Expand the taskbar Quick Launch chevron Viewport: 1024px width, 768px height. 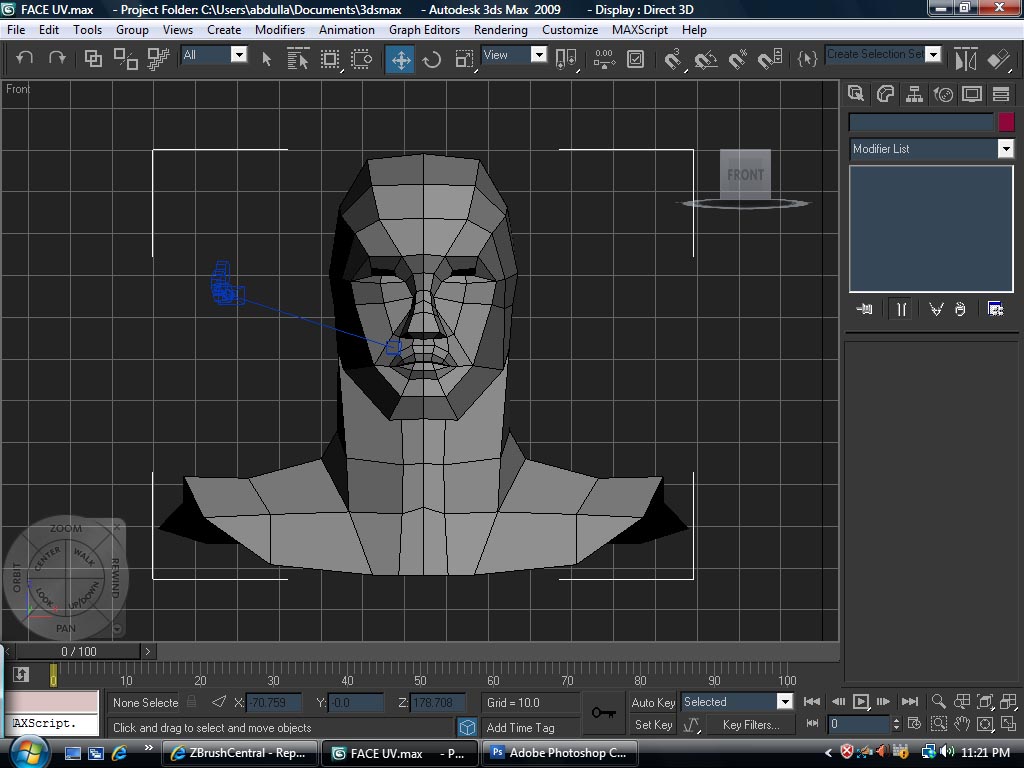[x=149, y=748]
